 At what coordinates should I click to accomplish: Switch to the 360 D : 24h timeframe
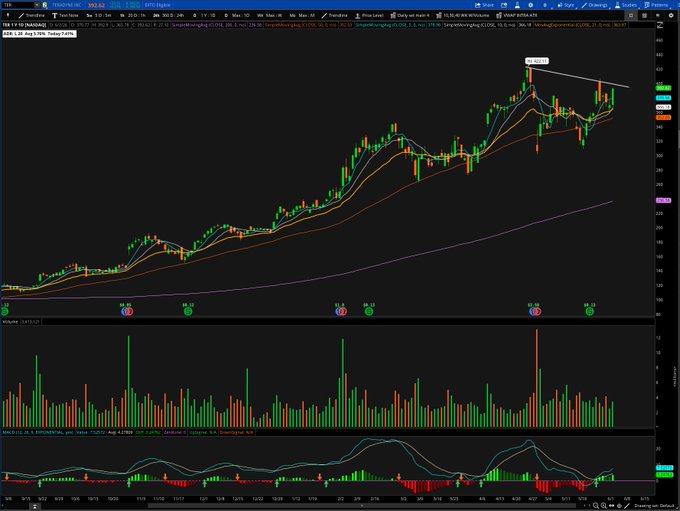(168, 15)
